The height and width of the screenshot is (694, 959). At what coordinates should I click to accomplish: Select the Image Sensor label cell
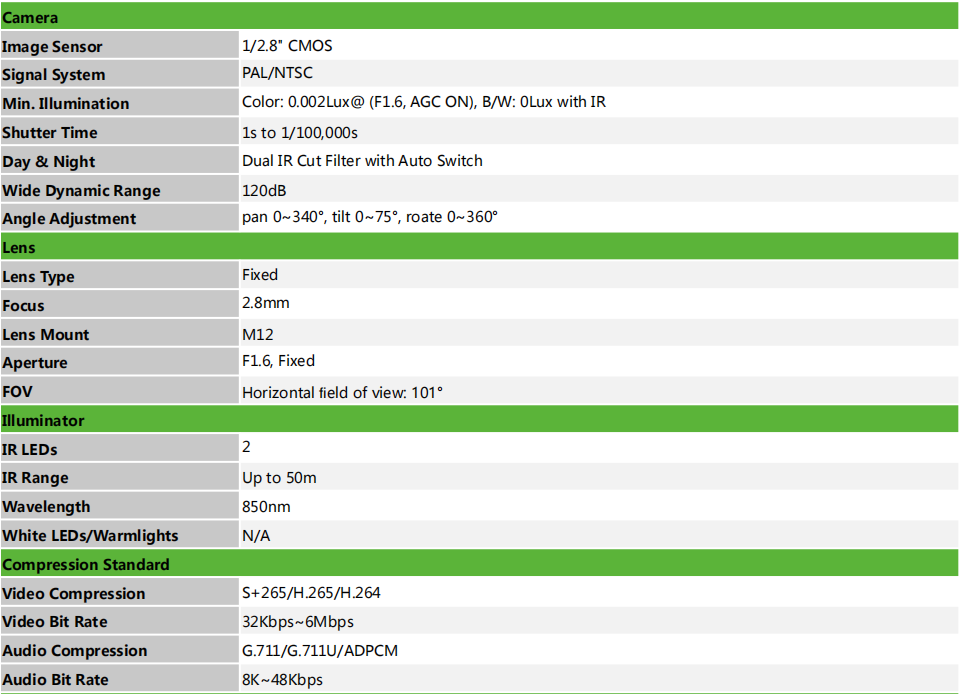click(120, 45)
